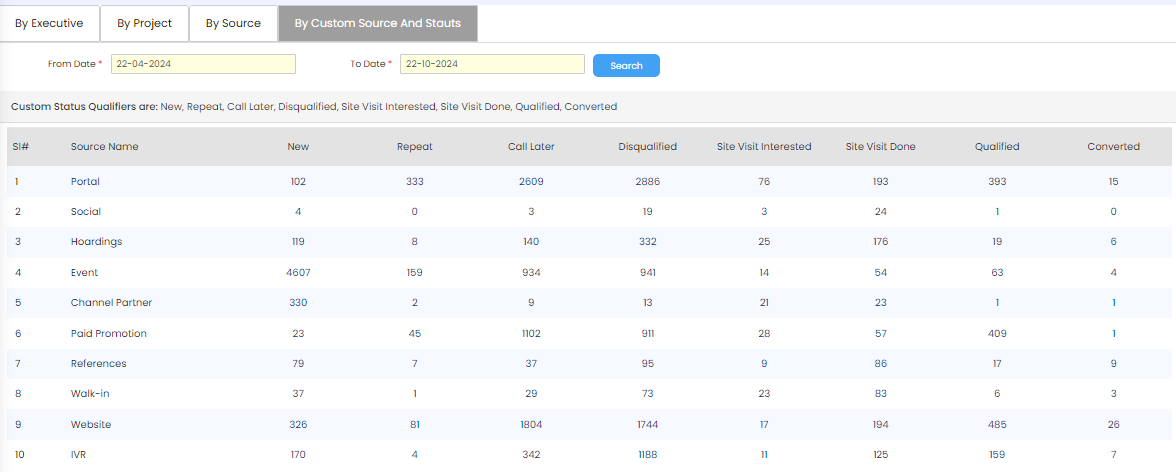This screenshot has height=472, width=1176.
Task: Click the From Date input field
Action: click(203, 65)
